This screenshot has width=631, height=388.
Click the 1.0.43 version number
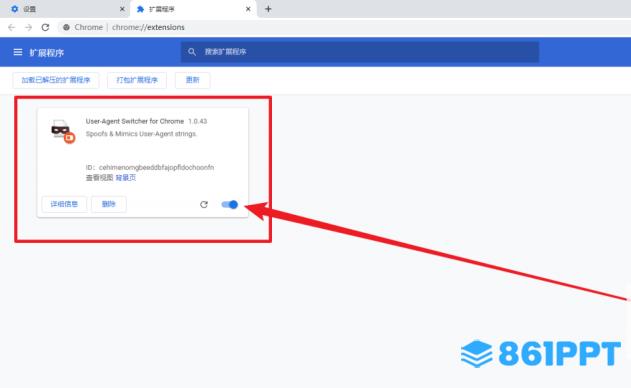(198, 121)
